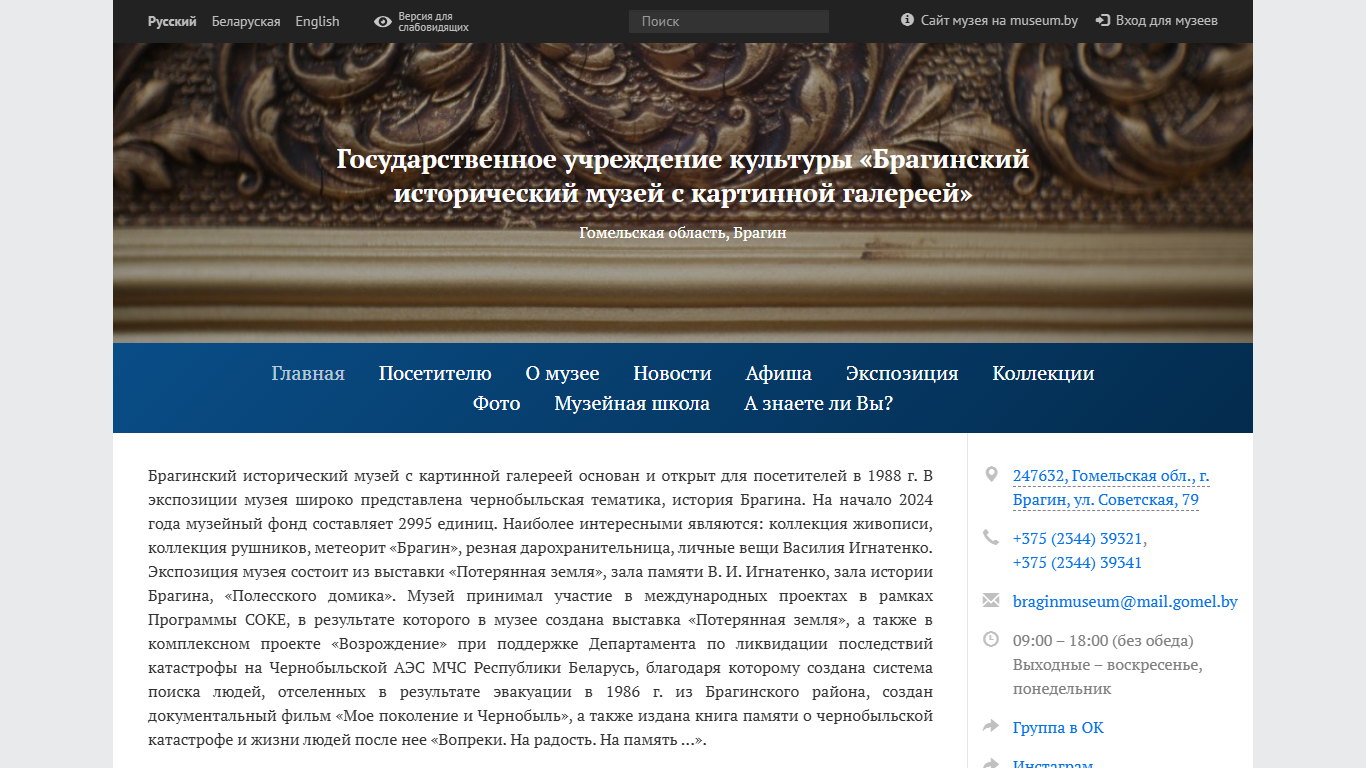This screenshot has height=768, width=1366.
Task: Open Сайт музея на museum.by link
Action: [999, 20]
